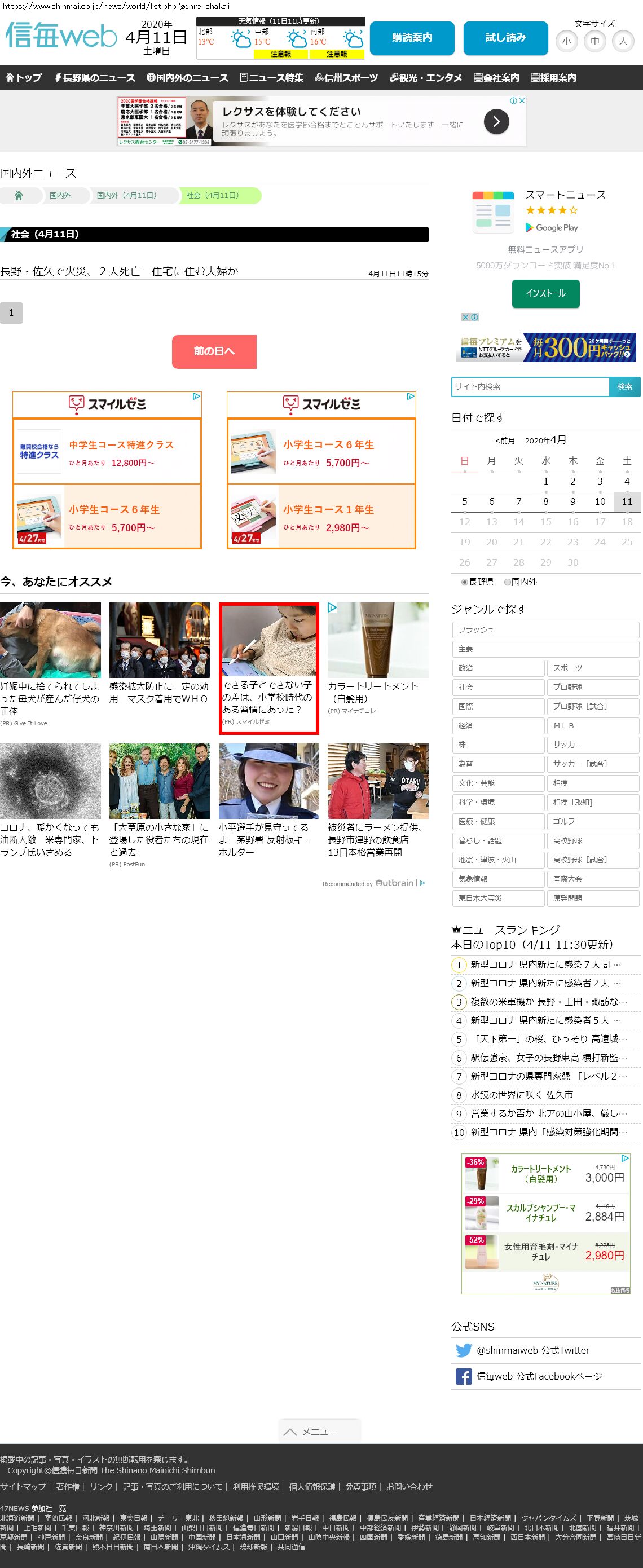Open the スカルプシャンプー product ad
This screenshot has height=1568, width=643.
[545, 1213]
